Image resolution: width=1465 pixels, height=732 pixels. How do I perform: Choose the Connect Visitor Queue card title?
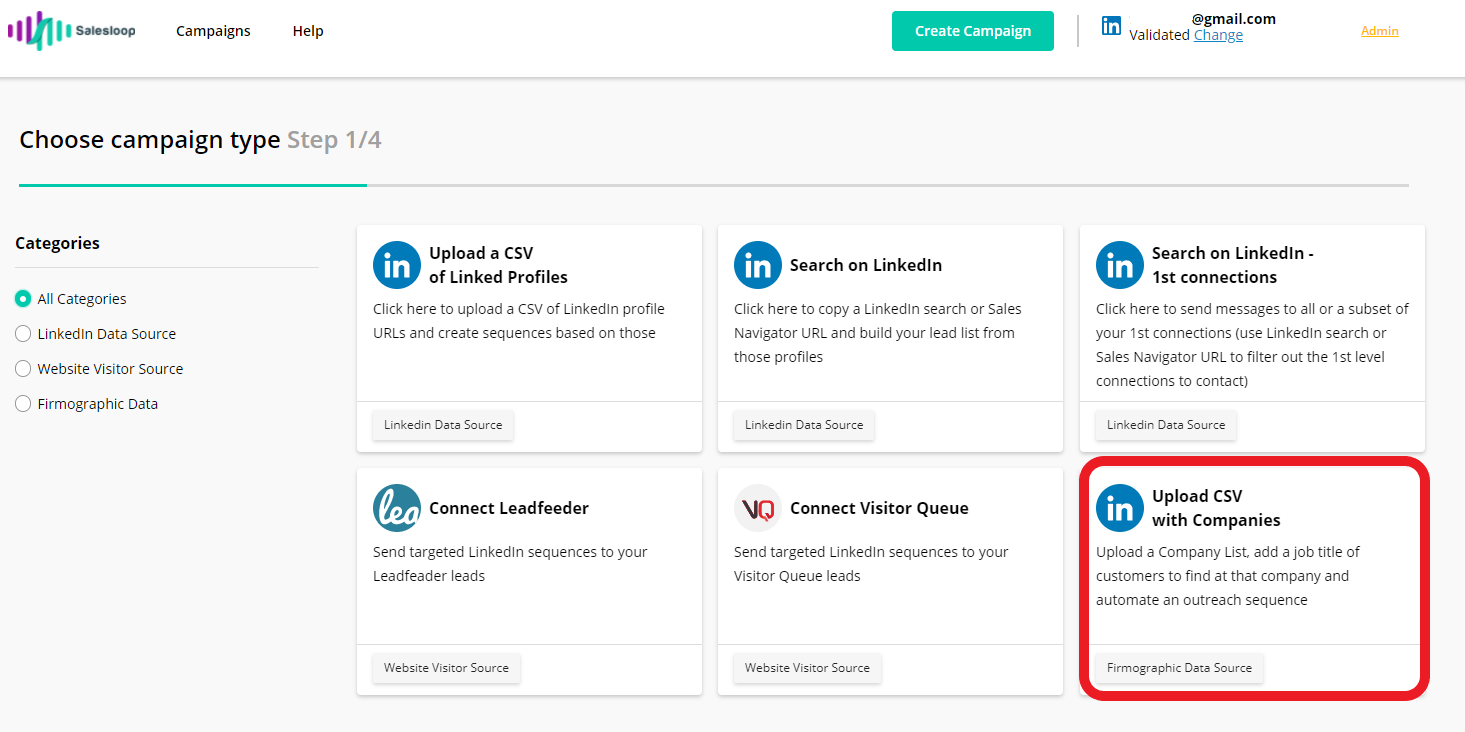point(879,508)
